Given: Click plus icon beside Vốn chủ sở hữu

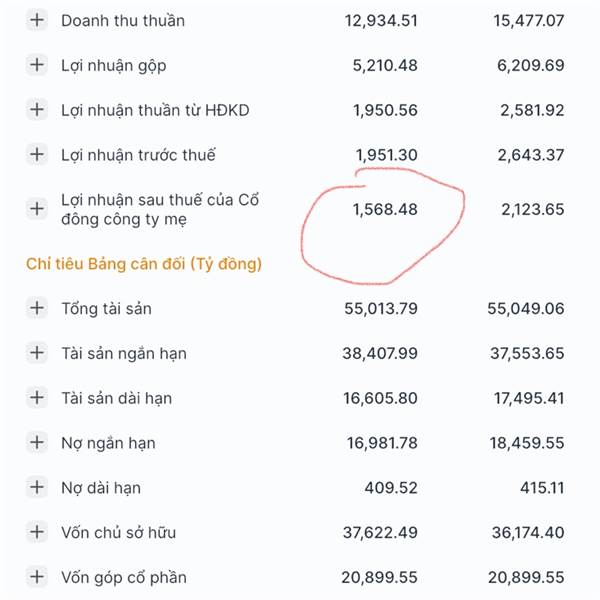Looking at the screenshot, I should [x=37, y=532].
